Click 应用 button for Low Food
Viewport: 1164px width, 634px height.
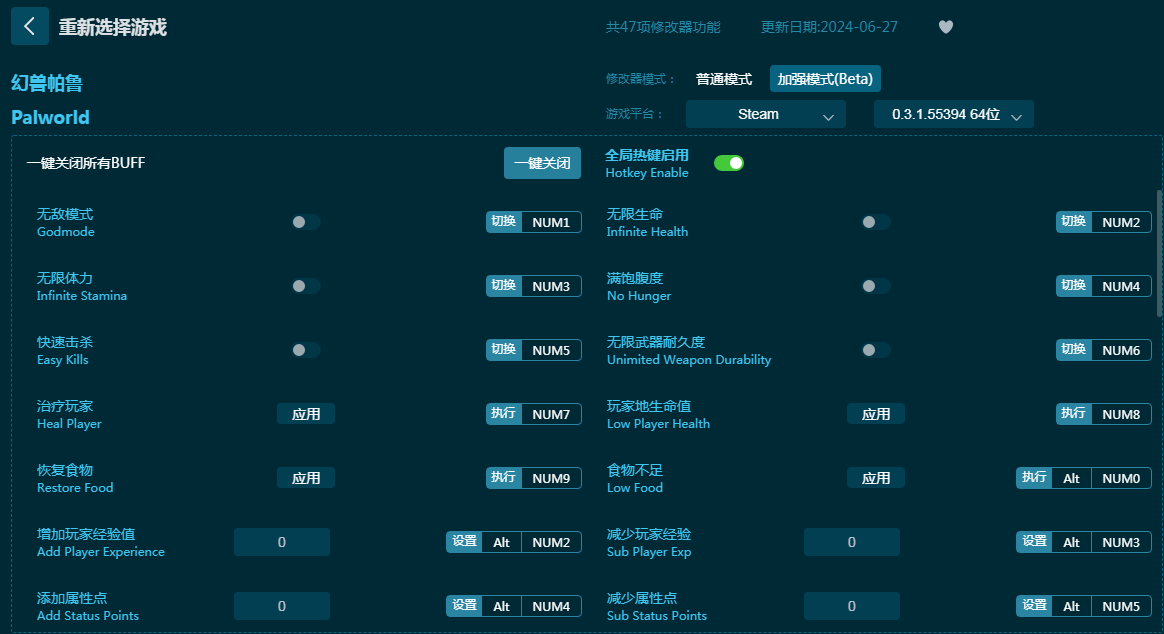click(x=876, y=478)
